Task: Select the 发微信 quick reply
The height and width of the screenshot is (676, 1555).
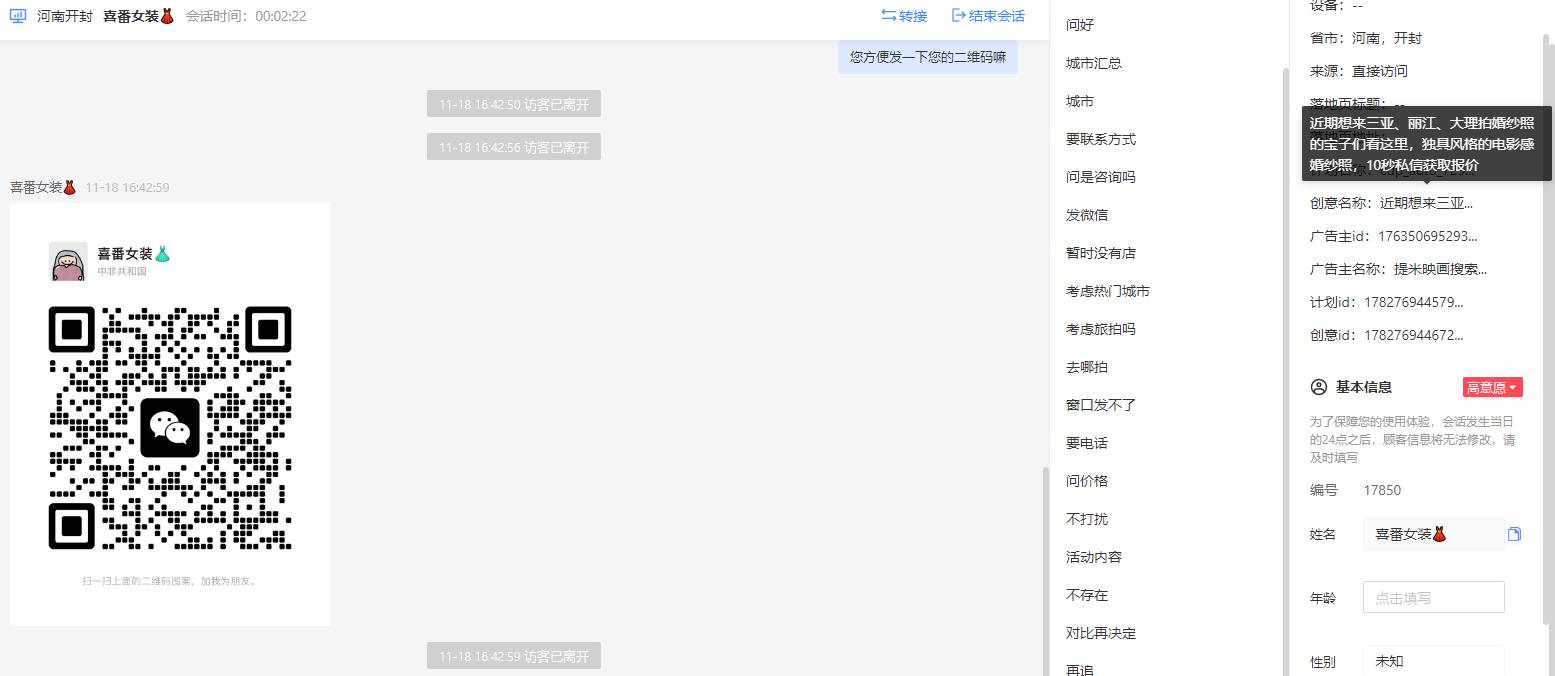Action: tap(1087, 215)
